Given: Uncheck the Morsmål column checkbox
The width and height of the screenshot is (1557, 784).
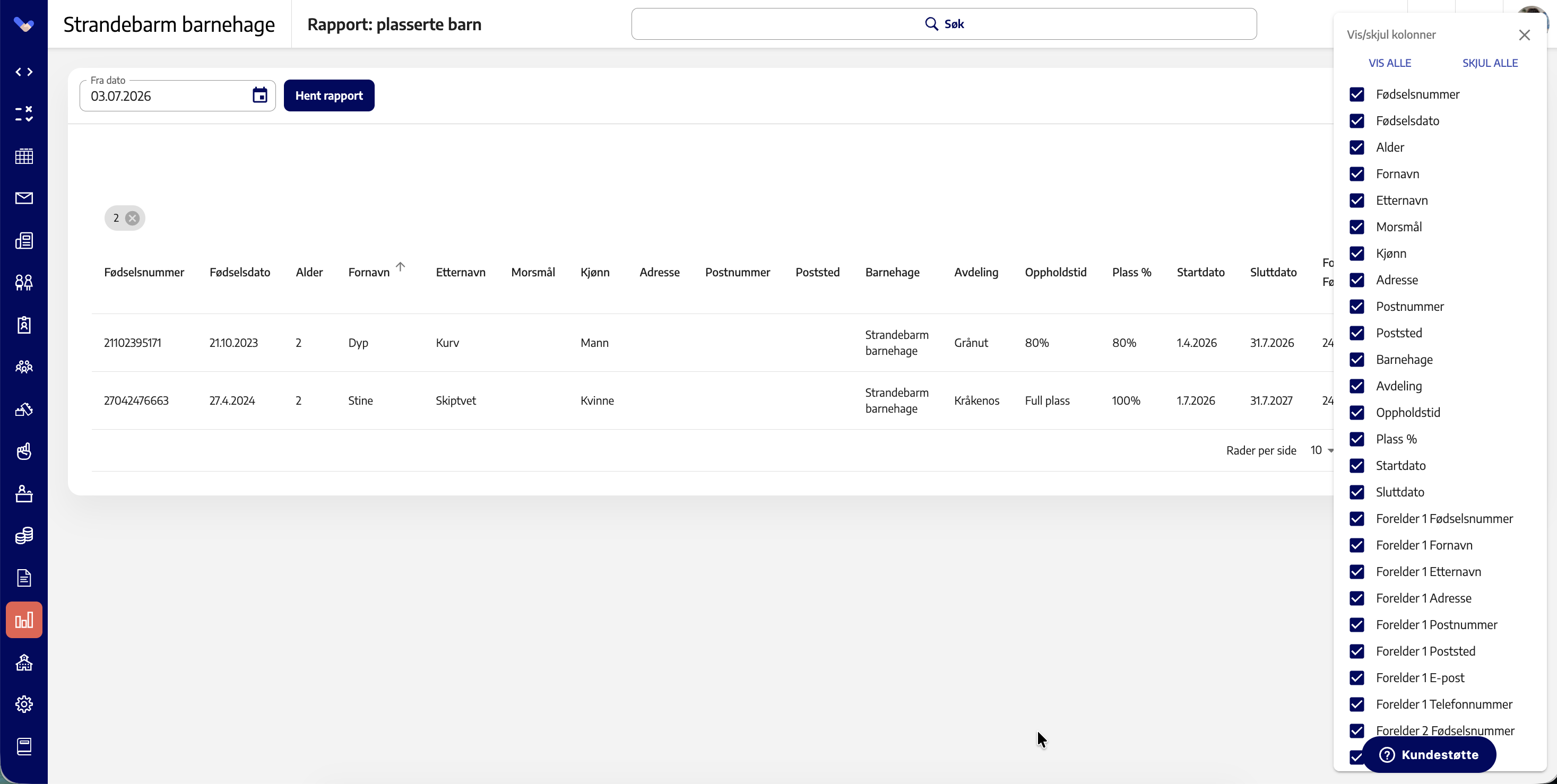Looking at the screenshot, I should (1357, 227).
